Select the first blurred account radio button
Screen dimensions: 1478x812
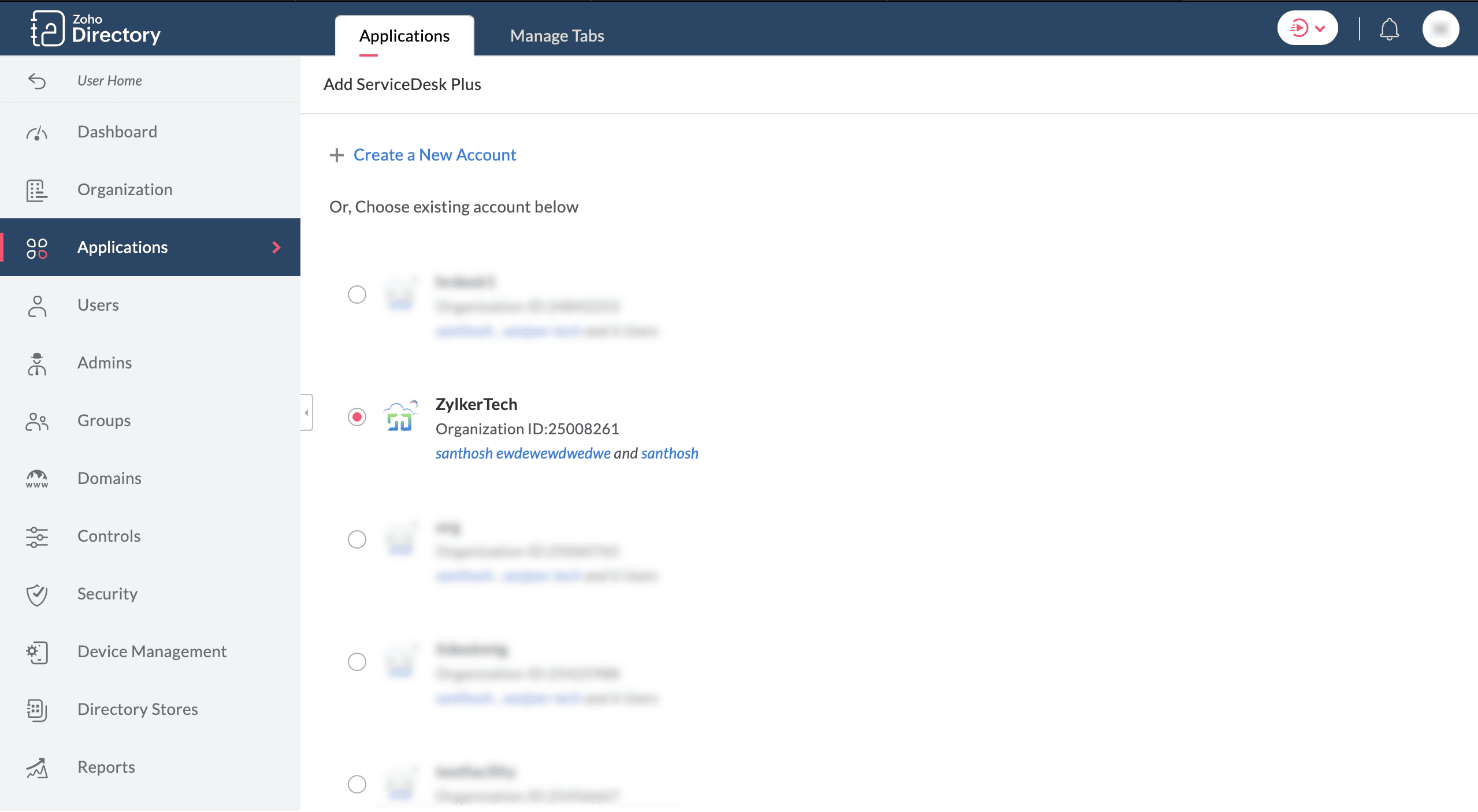coord(357,295)
